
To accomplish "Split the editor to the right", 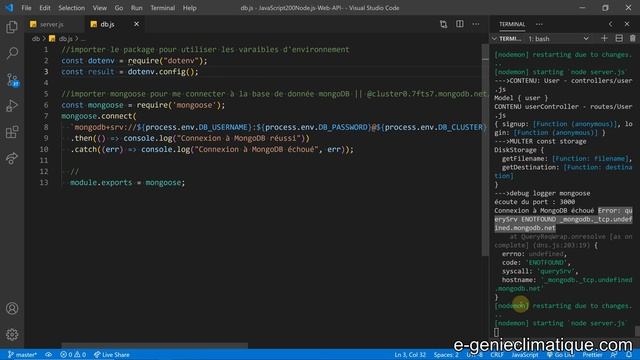I will (x=460, y=24).
